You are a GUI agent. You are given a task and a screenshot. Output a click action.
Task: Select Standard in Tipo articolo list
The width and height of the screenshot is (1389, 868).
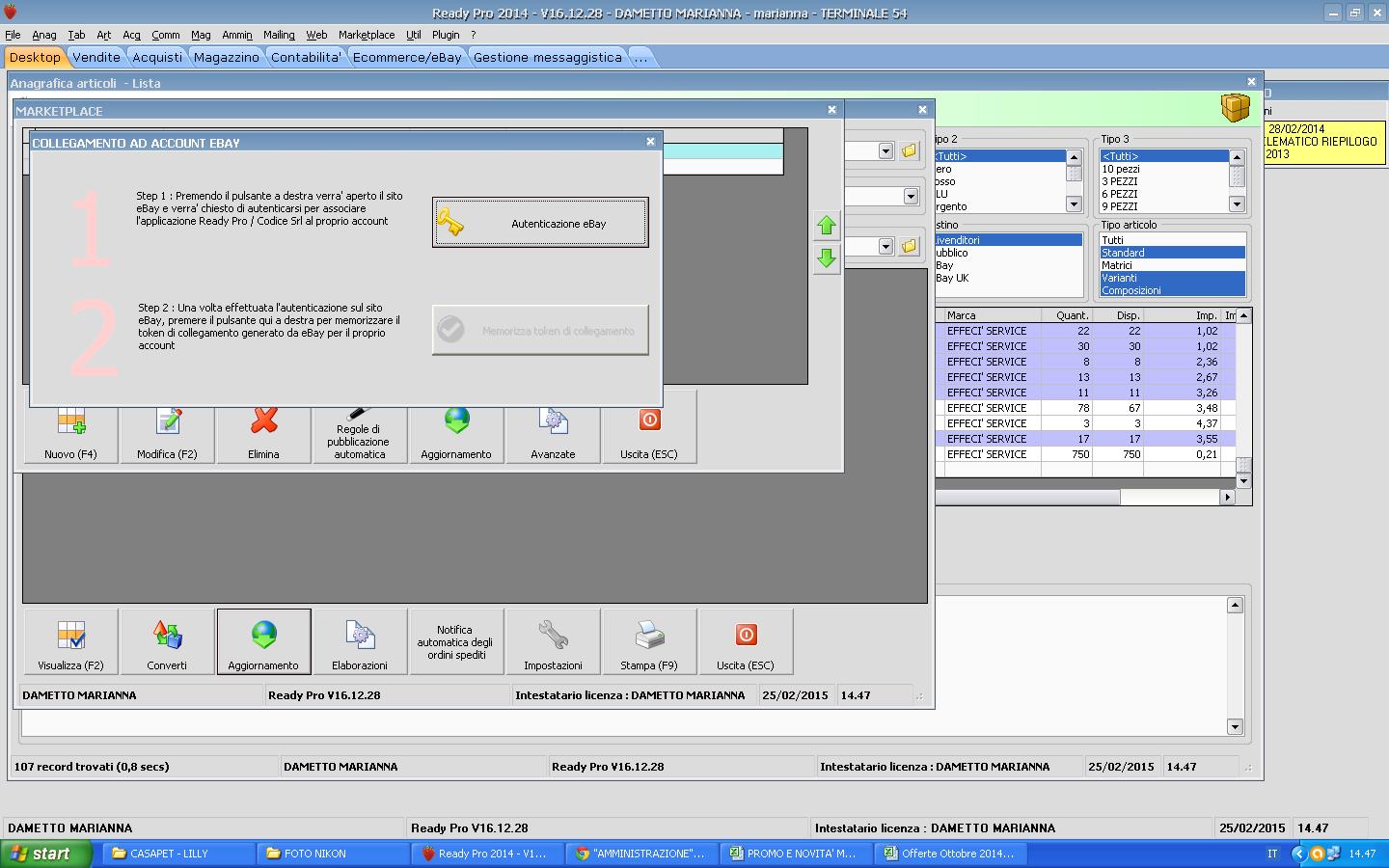coord(1173,253)
